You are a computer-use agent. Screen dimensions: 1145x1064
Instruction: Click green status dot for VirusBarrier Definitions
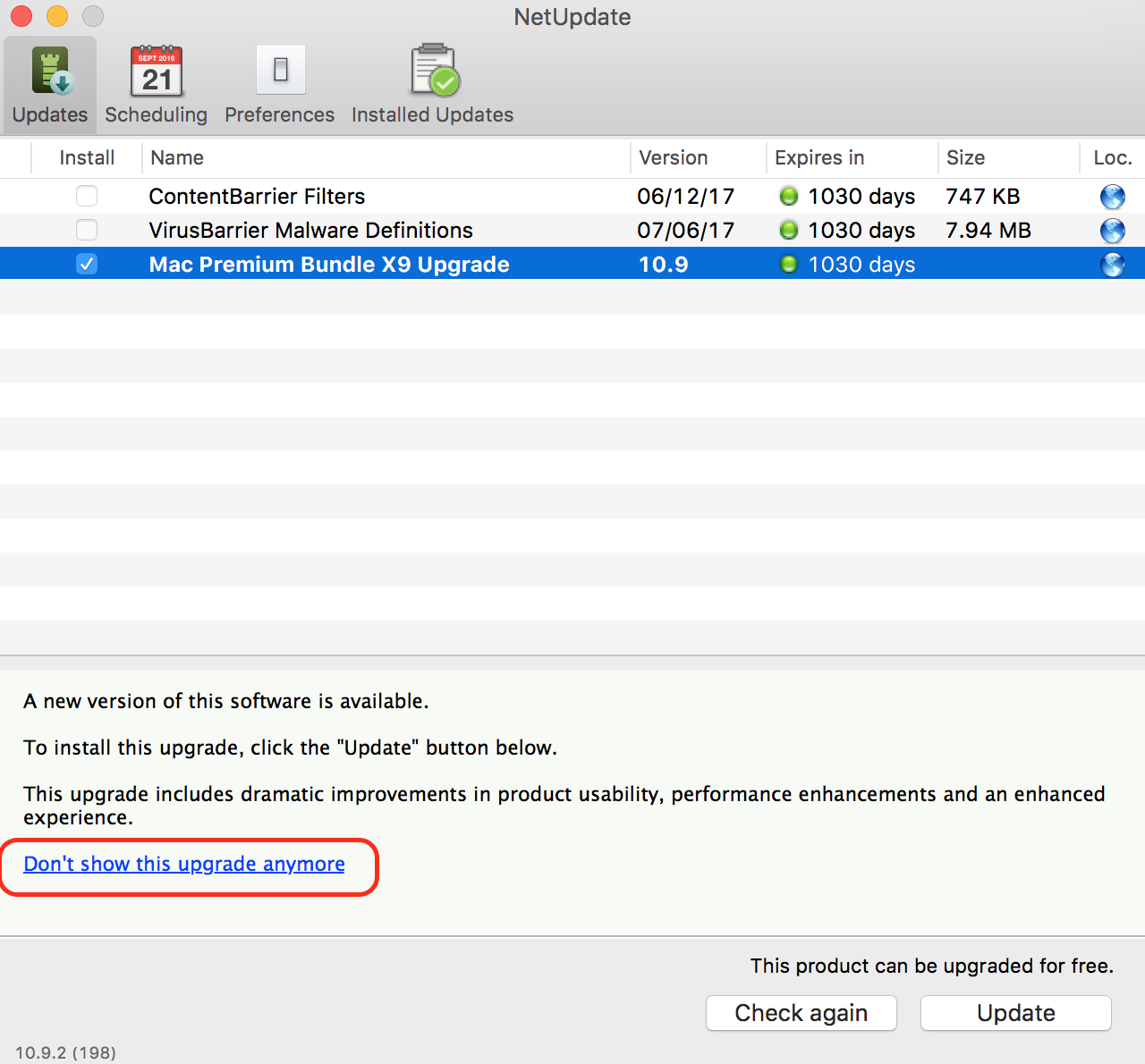(x=788, y=230)
